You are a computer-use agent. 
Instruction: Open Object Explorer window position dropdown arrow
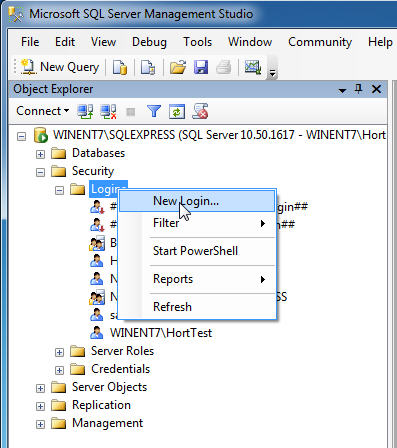342,90
